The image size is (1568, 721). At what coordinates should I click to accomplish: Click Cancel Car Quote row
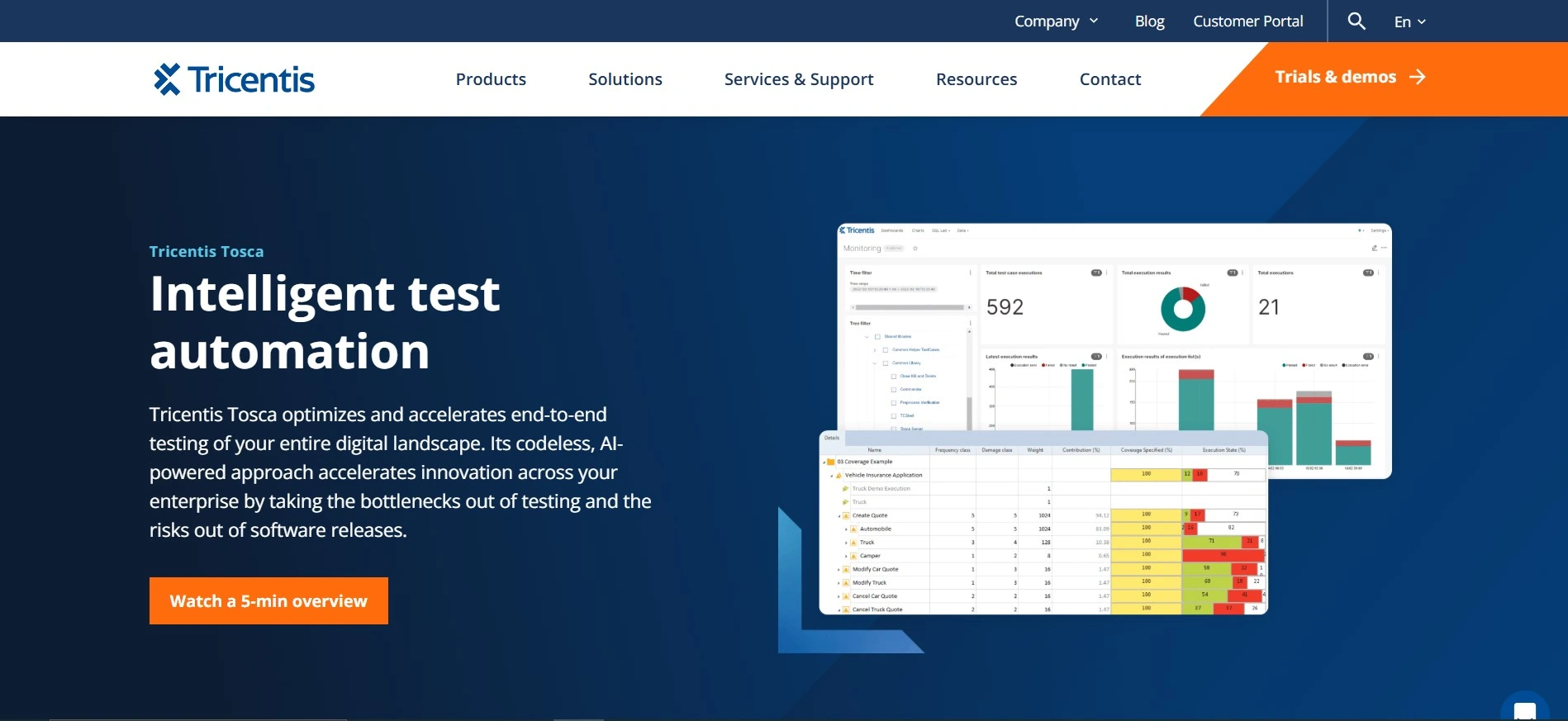tap(1043, 595)
